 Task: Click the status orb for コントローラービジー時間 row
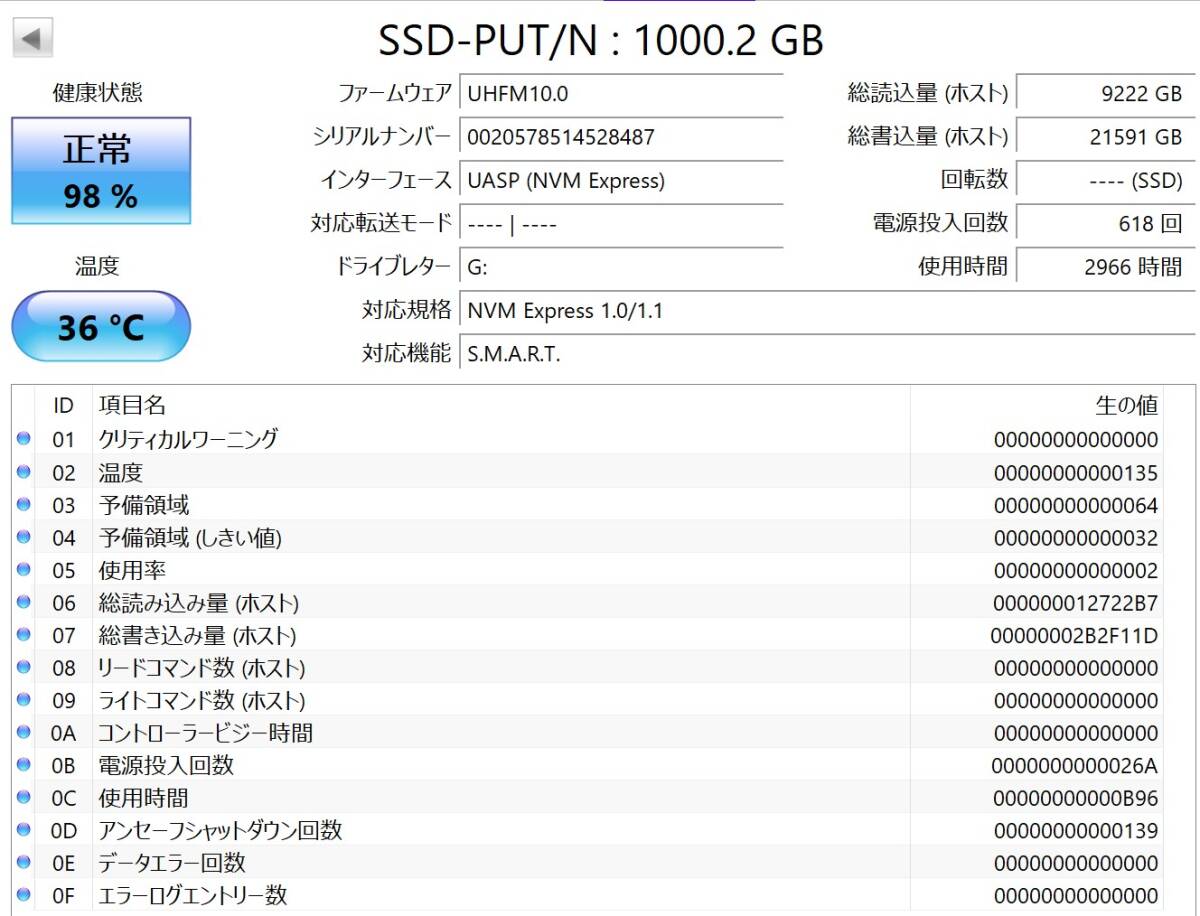tap(24, 733)
